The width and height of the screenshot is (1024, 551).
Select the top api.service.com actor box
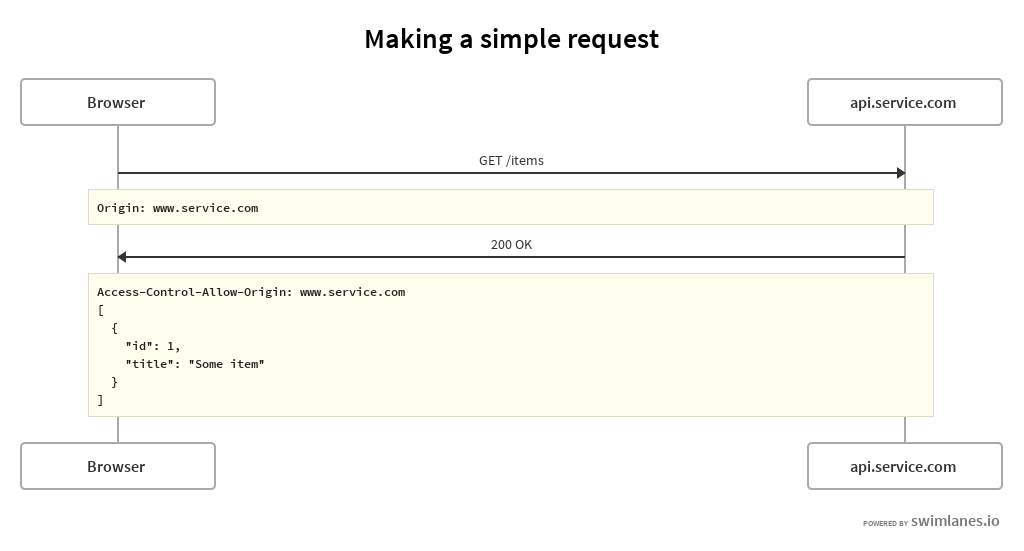(904, 102)
